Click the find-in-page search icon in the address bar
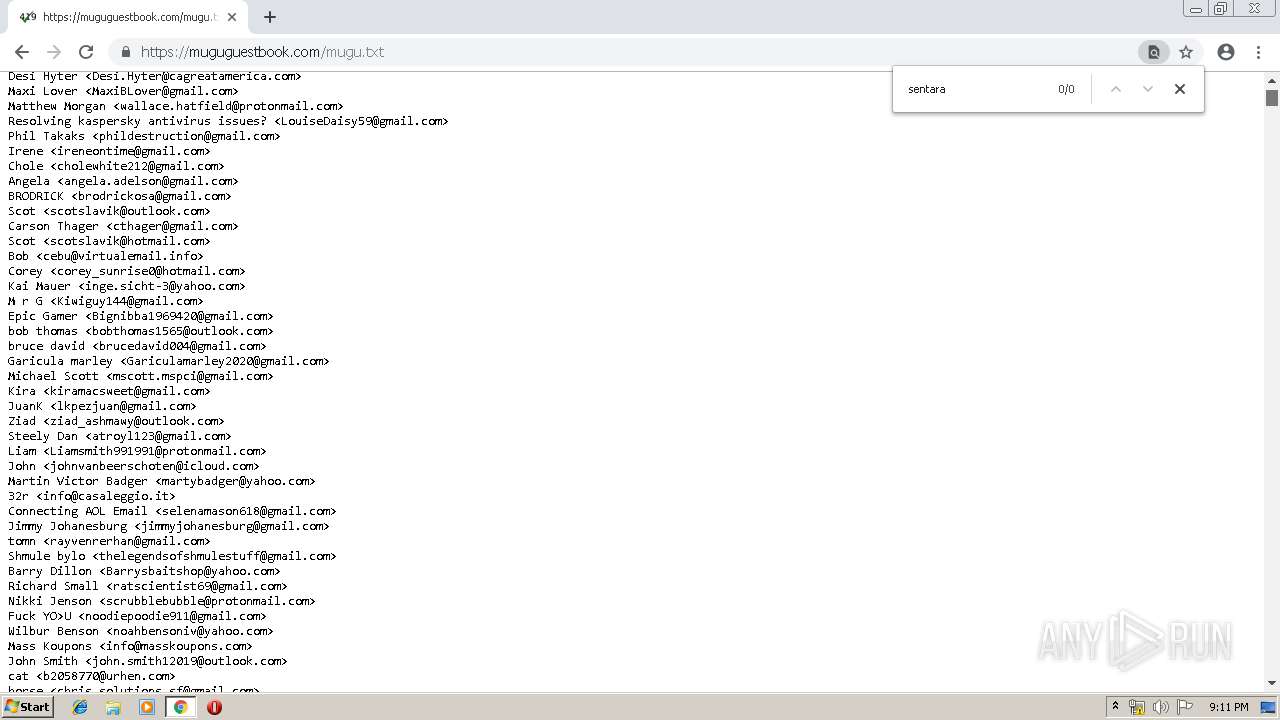The height and width of the screenshot is (720, 1280). [1153, 52]
